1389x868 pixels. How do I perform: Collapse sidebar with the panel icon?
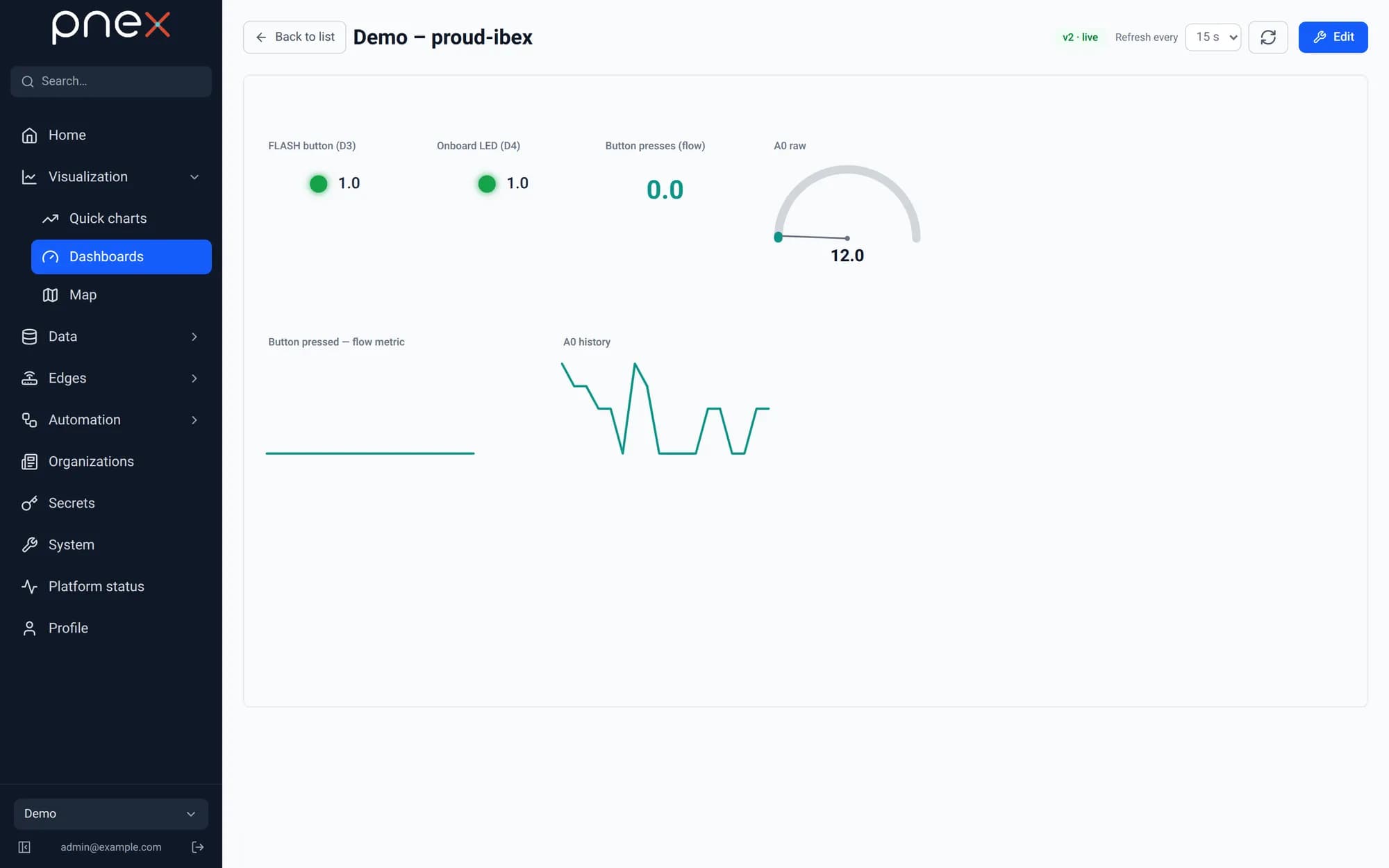point(24,847)
